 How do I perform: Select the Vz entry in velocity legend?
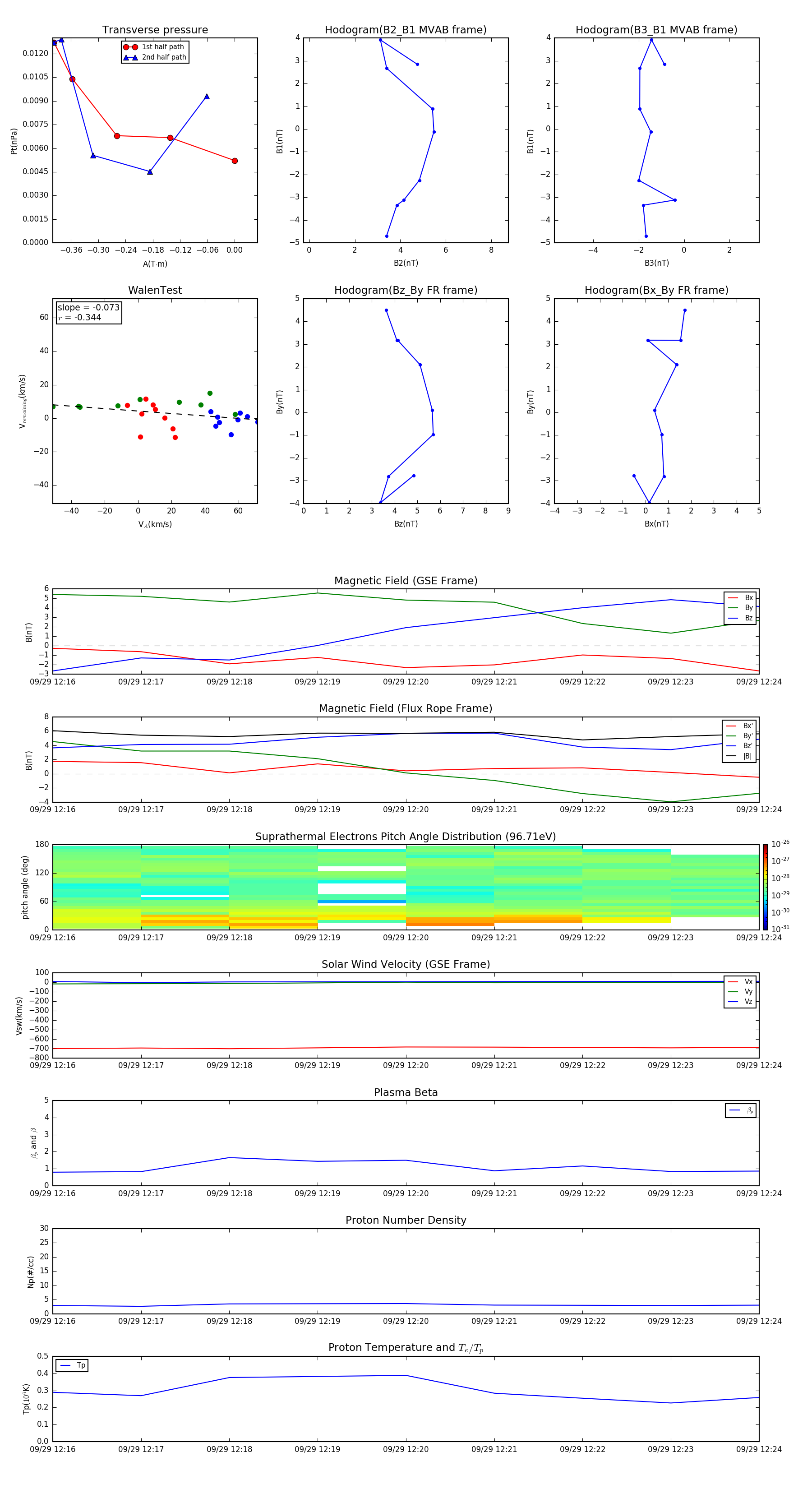(x=740, y=1002)
